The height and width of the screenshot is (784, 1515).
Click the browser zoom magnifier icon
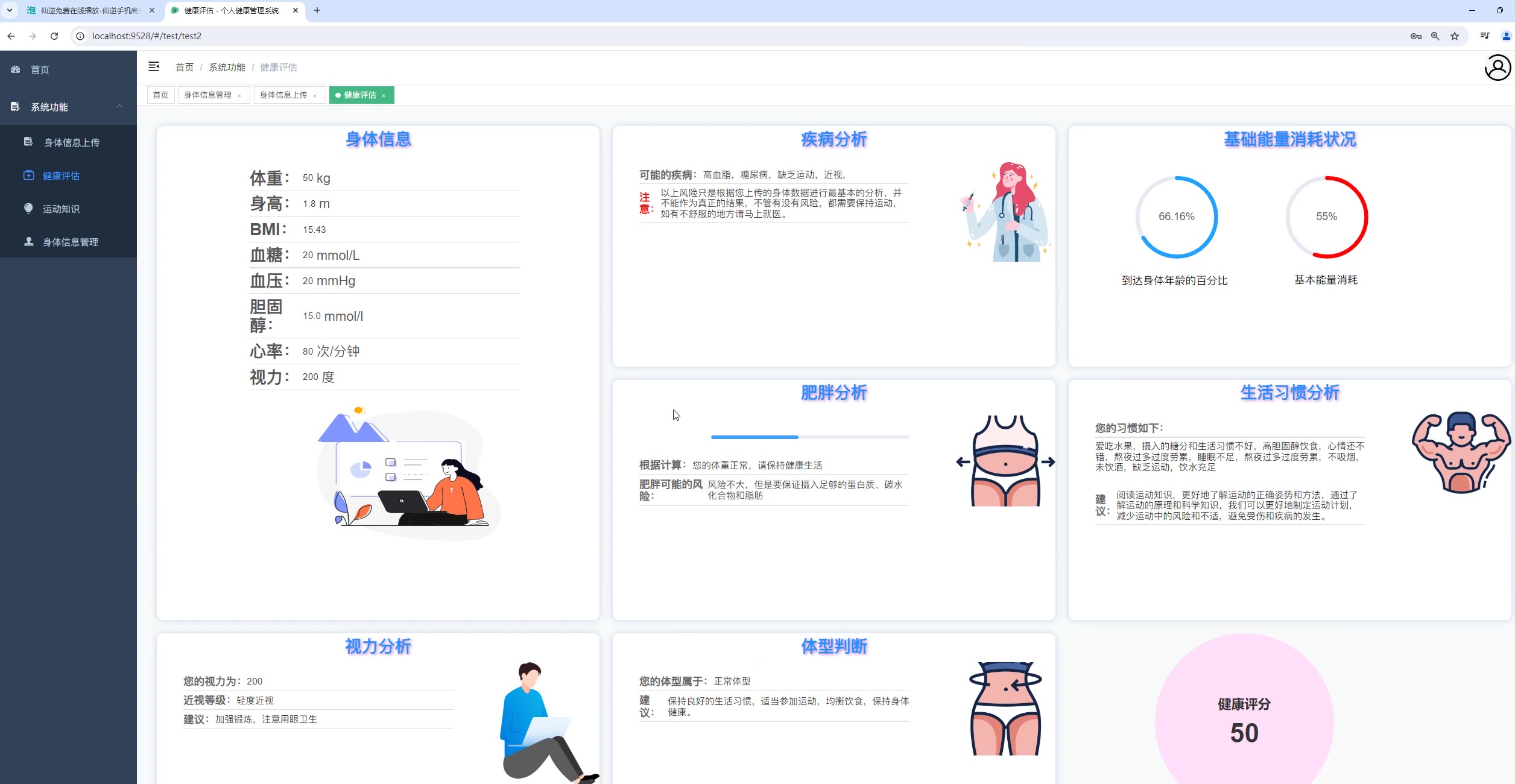[x=1435, y=36]
